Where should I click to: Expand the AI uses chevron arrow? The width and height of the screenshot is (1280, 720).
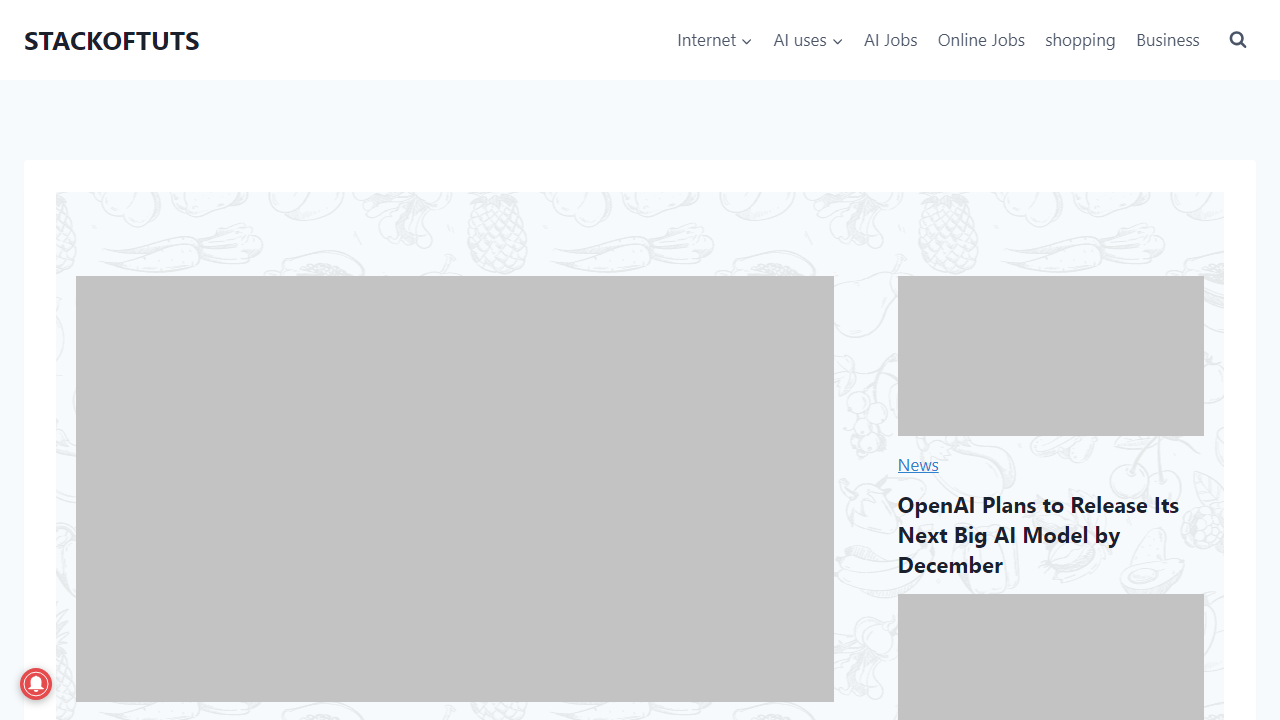(838, 41)
